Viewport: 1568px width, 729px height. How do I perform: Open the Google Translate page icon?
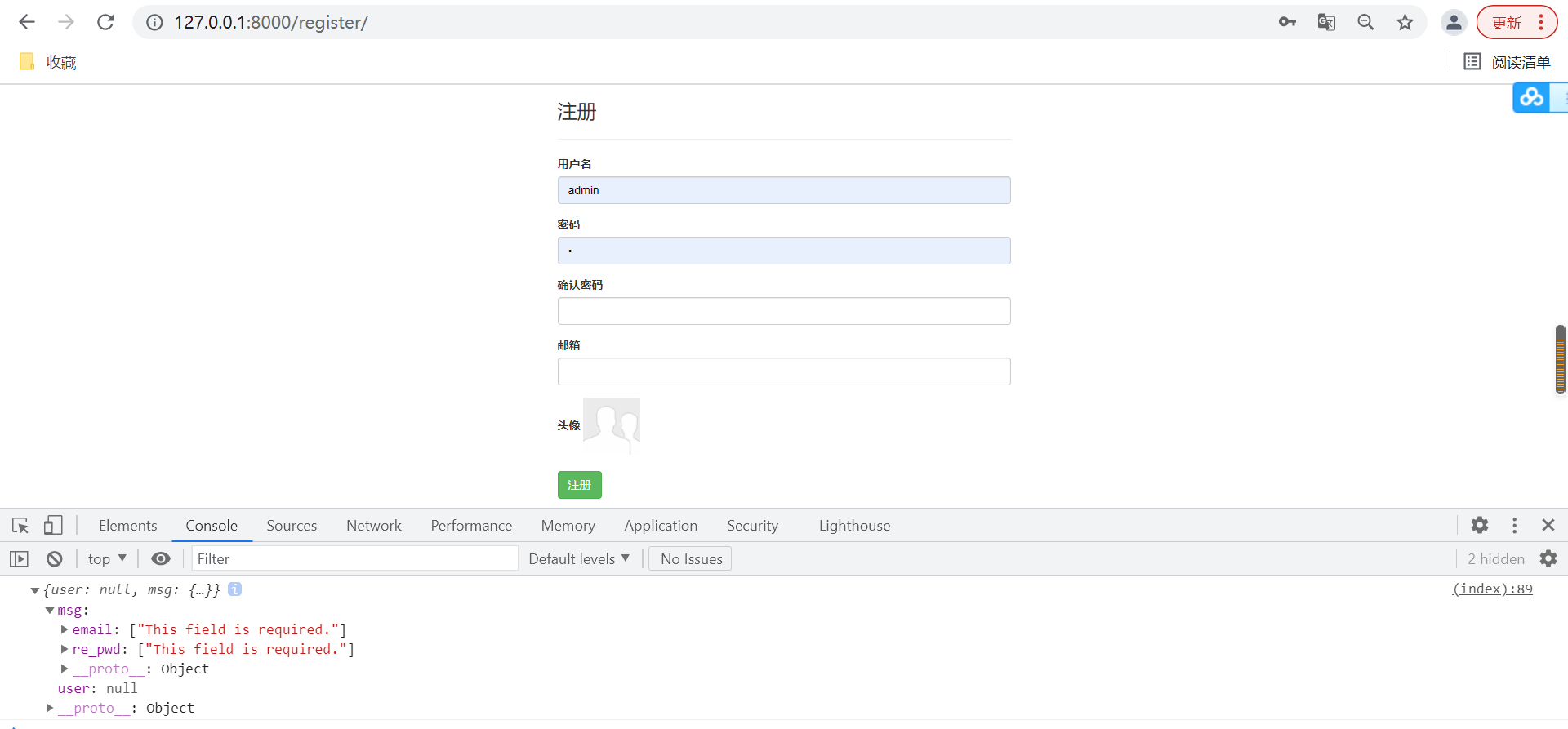pyautogui.click(x=1326, y=22)
